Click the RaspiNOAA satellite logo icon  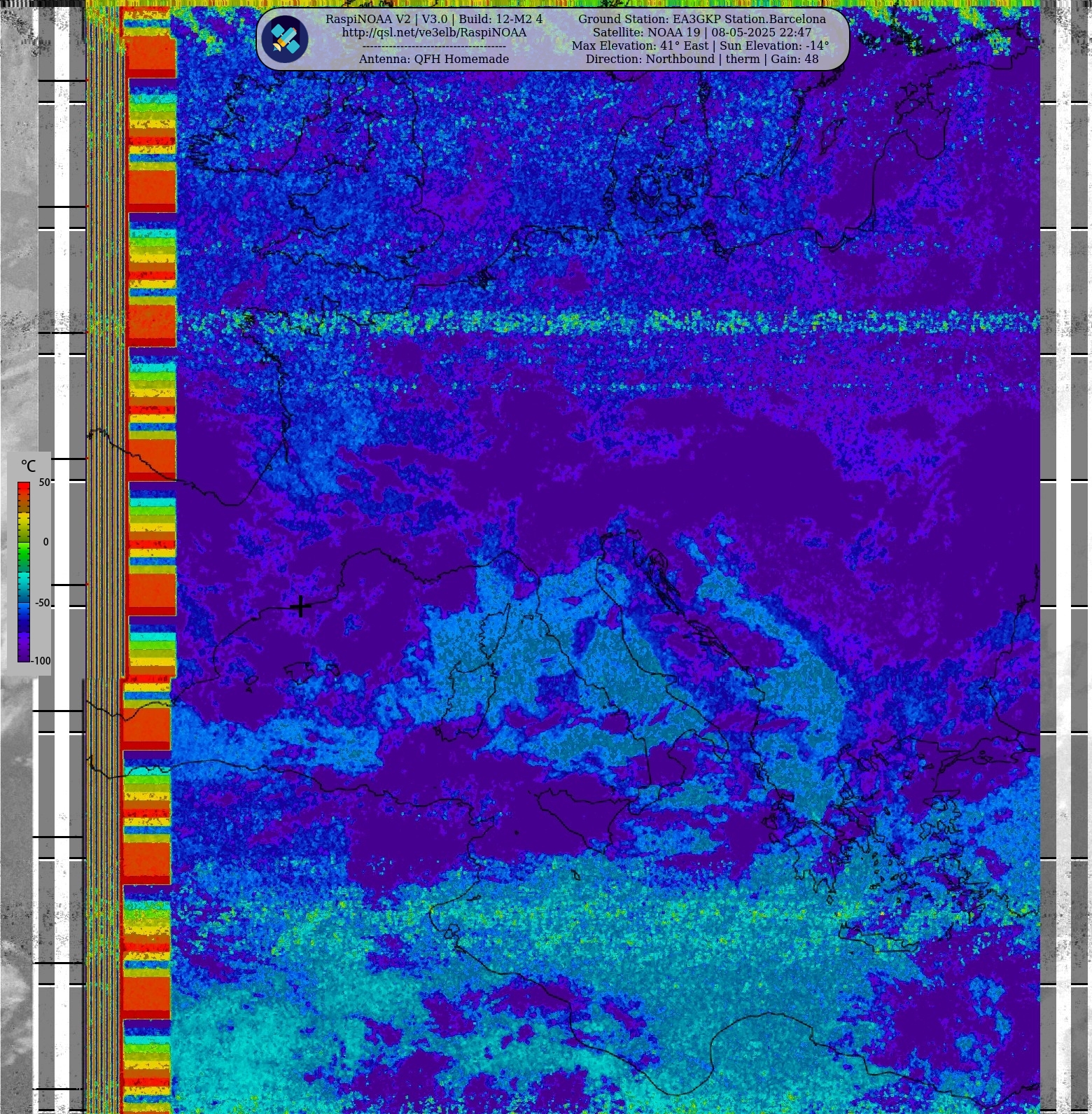(285, 39)
